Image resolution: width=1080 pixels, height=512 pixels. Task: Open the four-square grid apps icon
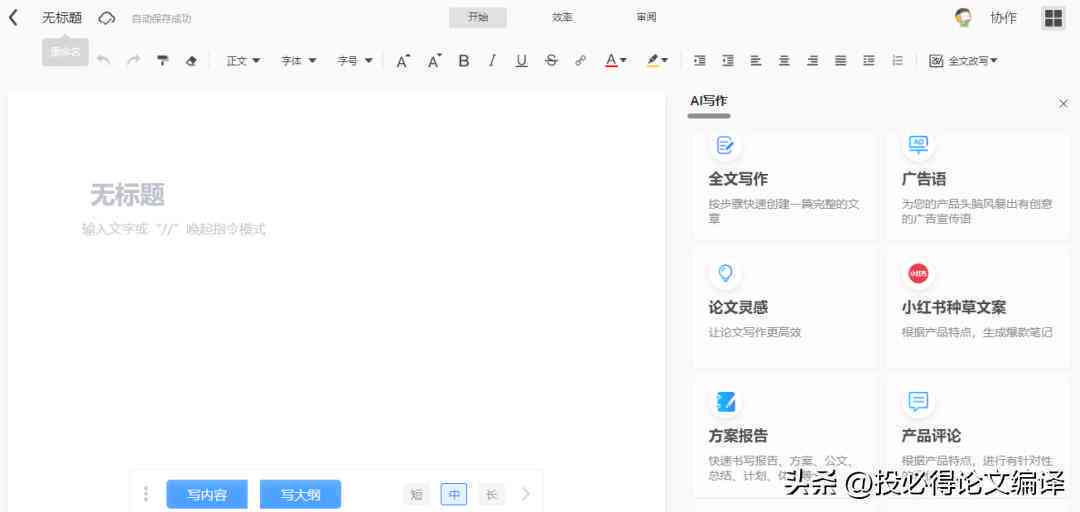tap(1053, 19)
